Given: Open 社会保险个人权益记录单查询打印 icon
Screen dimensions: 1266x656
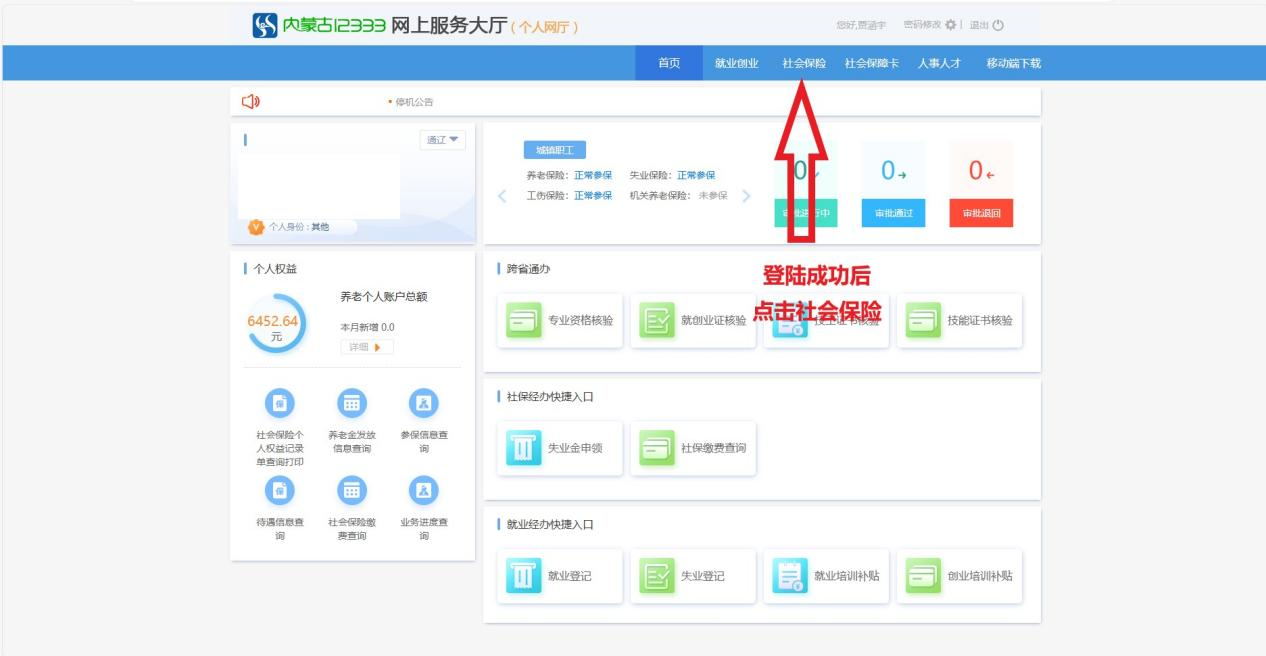Looking at the screenshot, I should 280,402.
